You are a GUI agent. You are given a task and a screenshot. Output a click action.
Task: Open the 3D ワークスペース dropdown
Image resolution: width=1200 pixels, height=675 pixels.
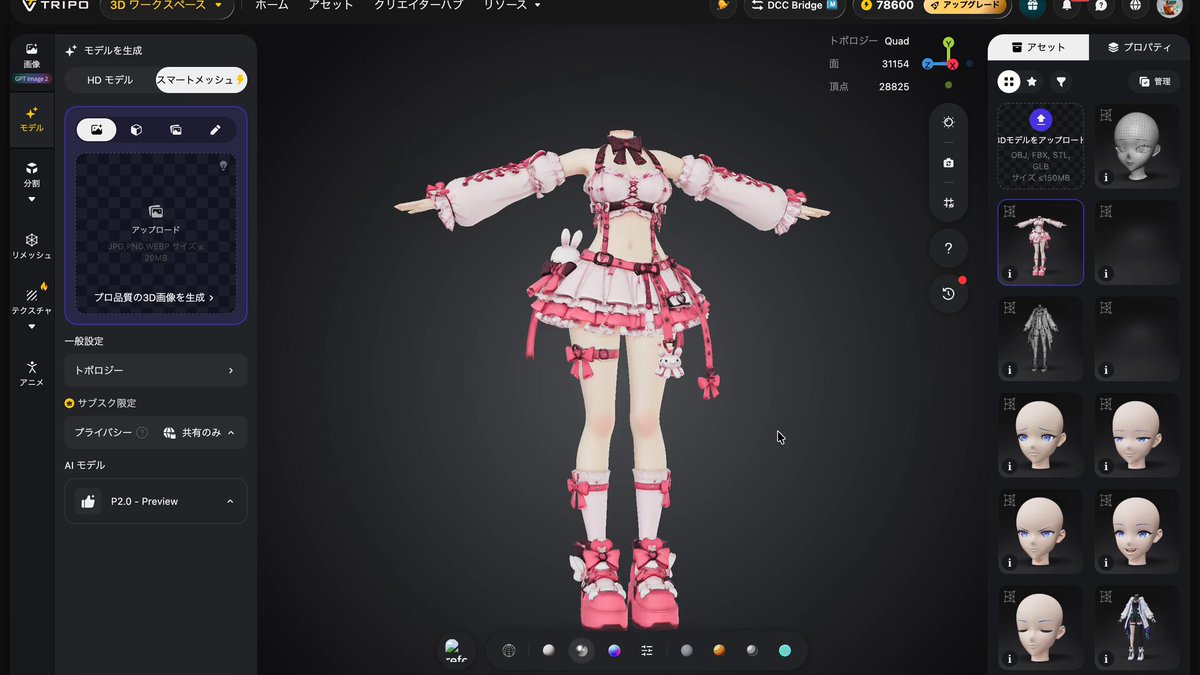coord(166,6)
